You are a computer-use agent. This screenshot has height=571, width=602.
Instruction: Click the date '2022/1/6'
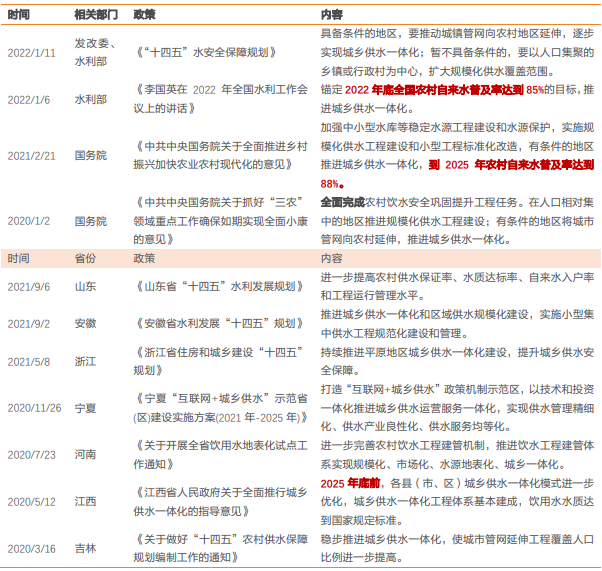click(x=29, y=100)
